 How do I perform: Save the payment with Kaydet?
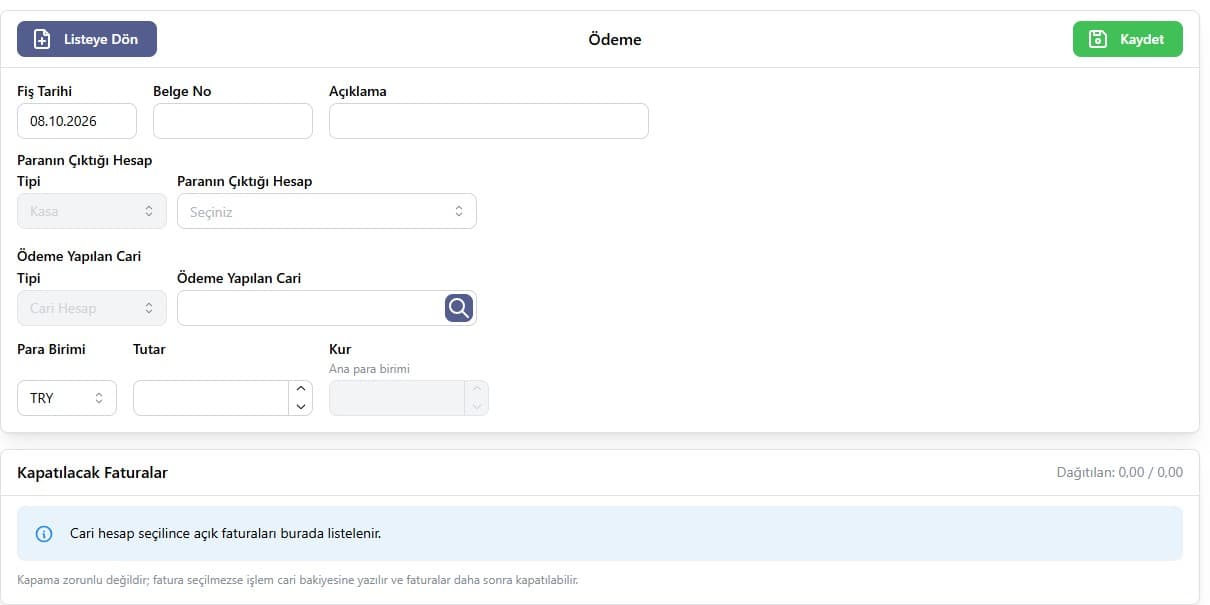pyautogui.click(x=1128, y=39)
